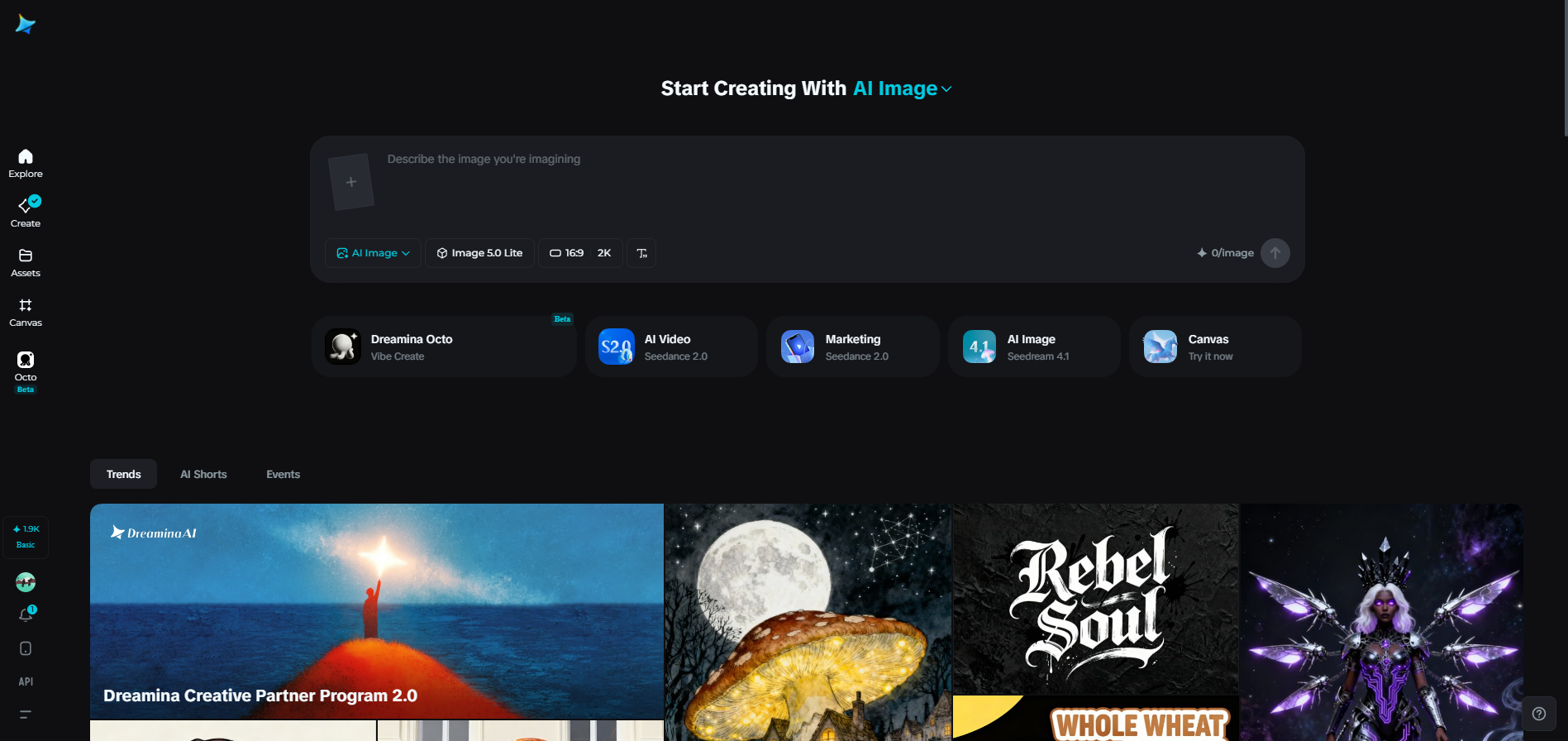This screenshot has width=1568, height=741.
Task: Click the text tool icon in prompt bar
Action: click(x=641, y=253)
